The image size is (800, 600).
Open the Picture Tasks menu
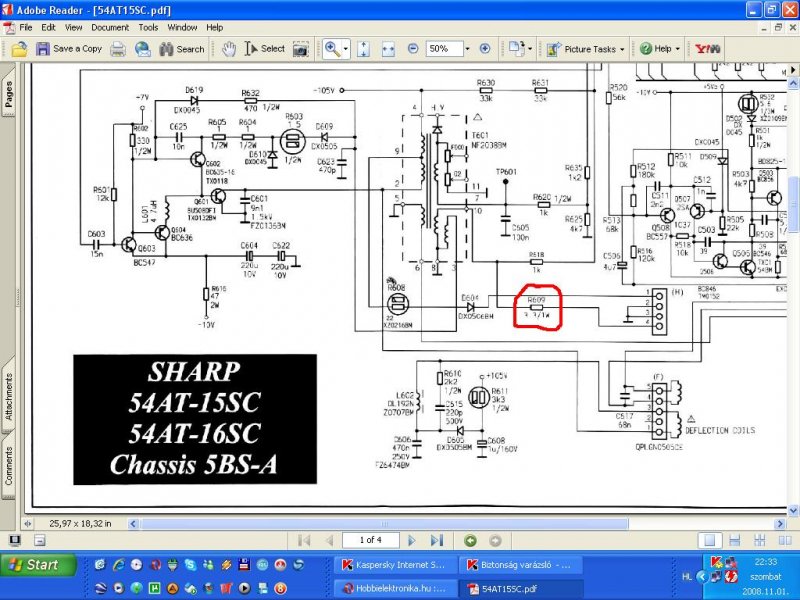586,49
